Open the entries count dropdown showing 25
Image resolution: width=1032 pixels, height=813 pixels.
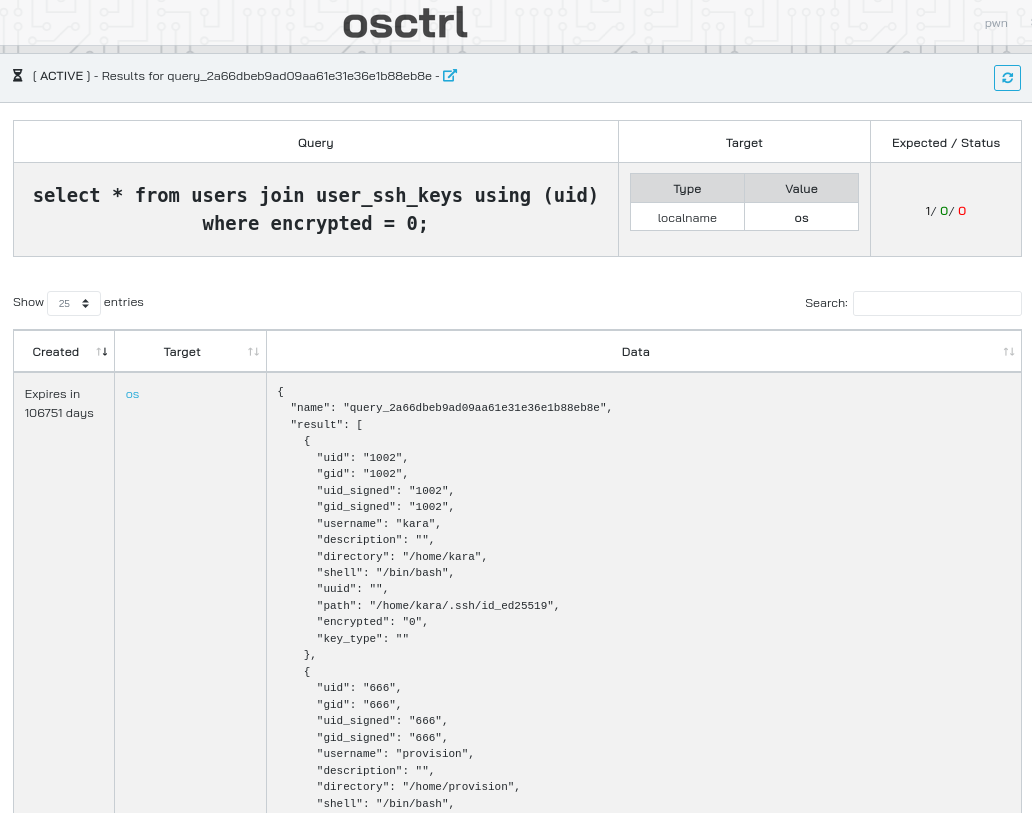pos(74,303)
